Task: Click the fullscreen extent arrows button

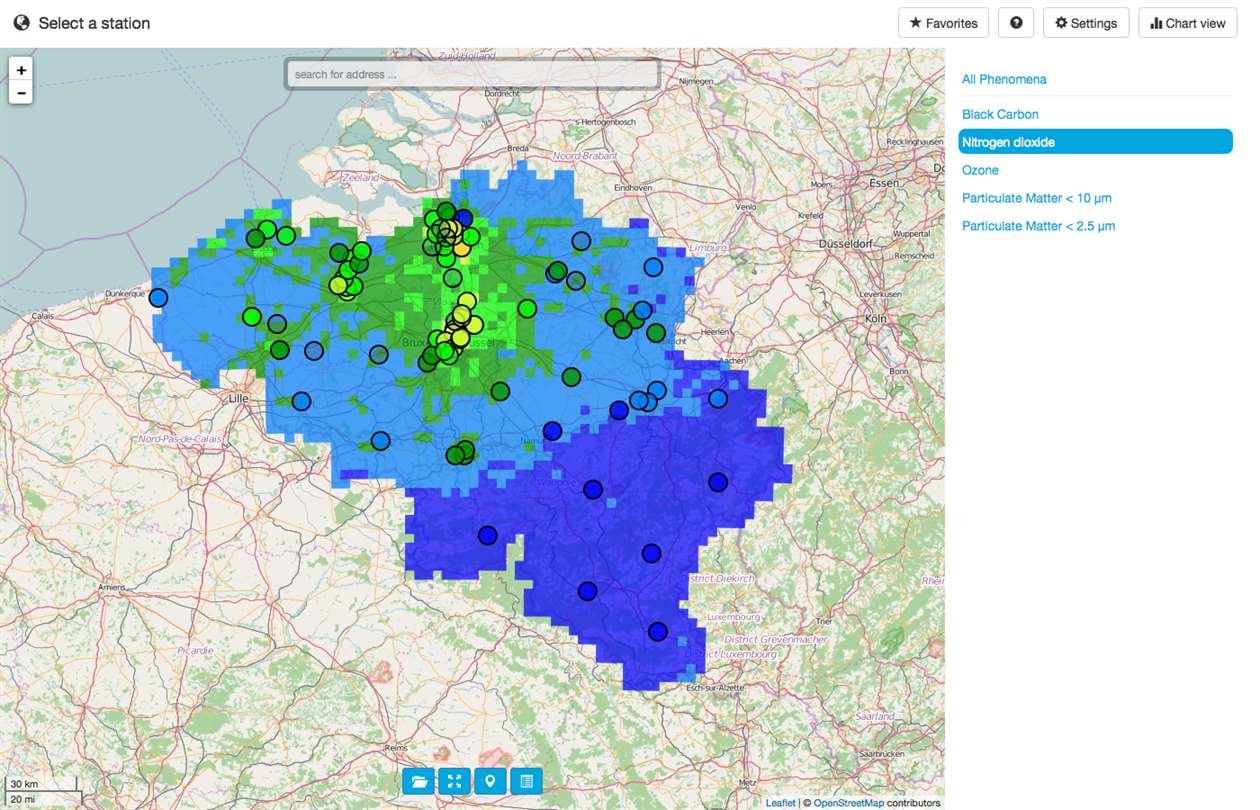Action: coord(454,781)
